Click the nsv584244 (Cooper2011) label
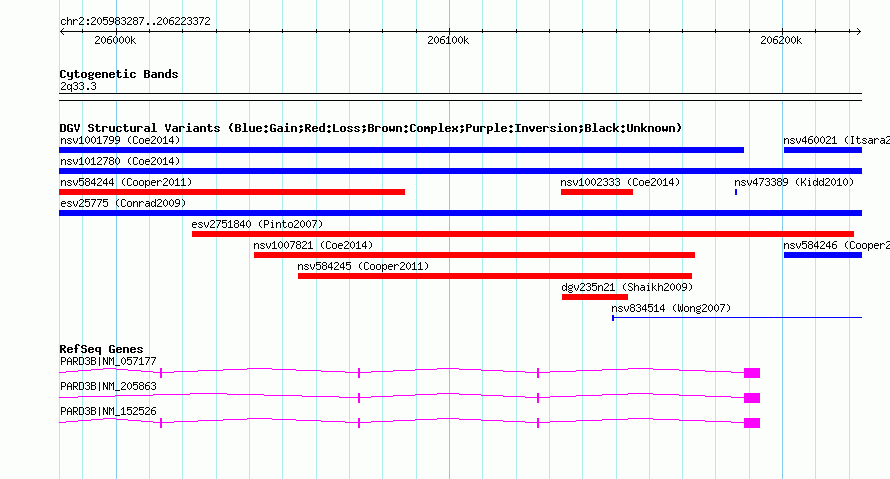This screenshot has height=479, width=890. point(126,182)
